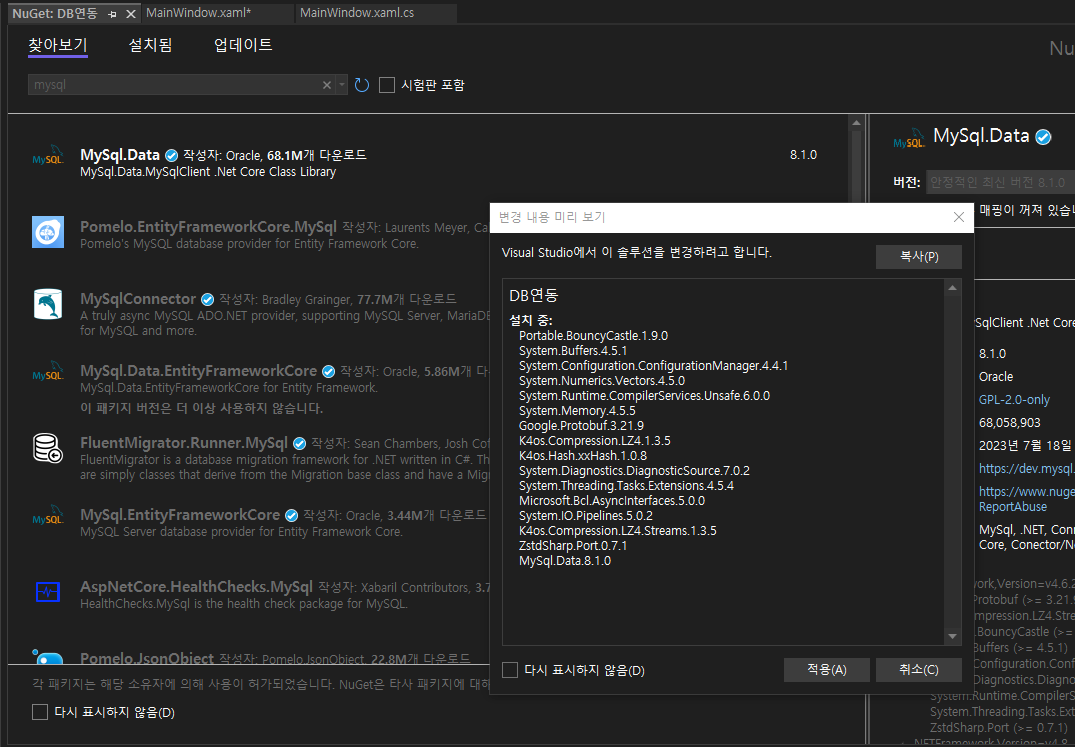Open the https://dev.mysql project link
The image size is (1075, 747).
tap(1026, 469)
